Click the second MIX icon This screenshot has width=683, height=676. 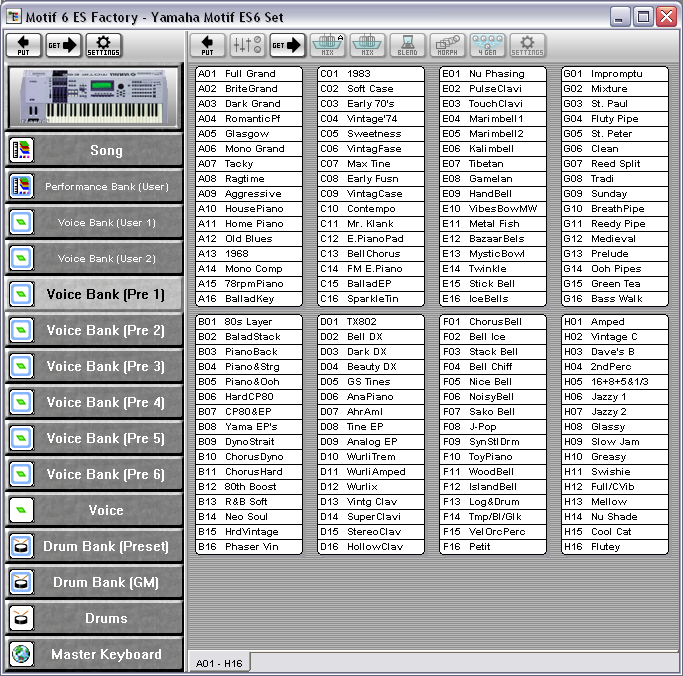[x=367, y=45]
